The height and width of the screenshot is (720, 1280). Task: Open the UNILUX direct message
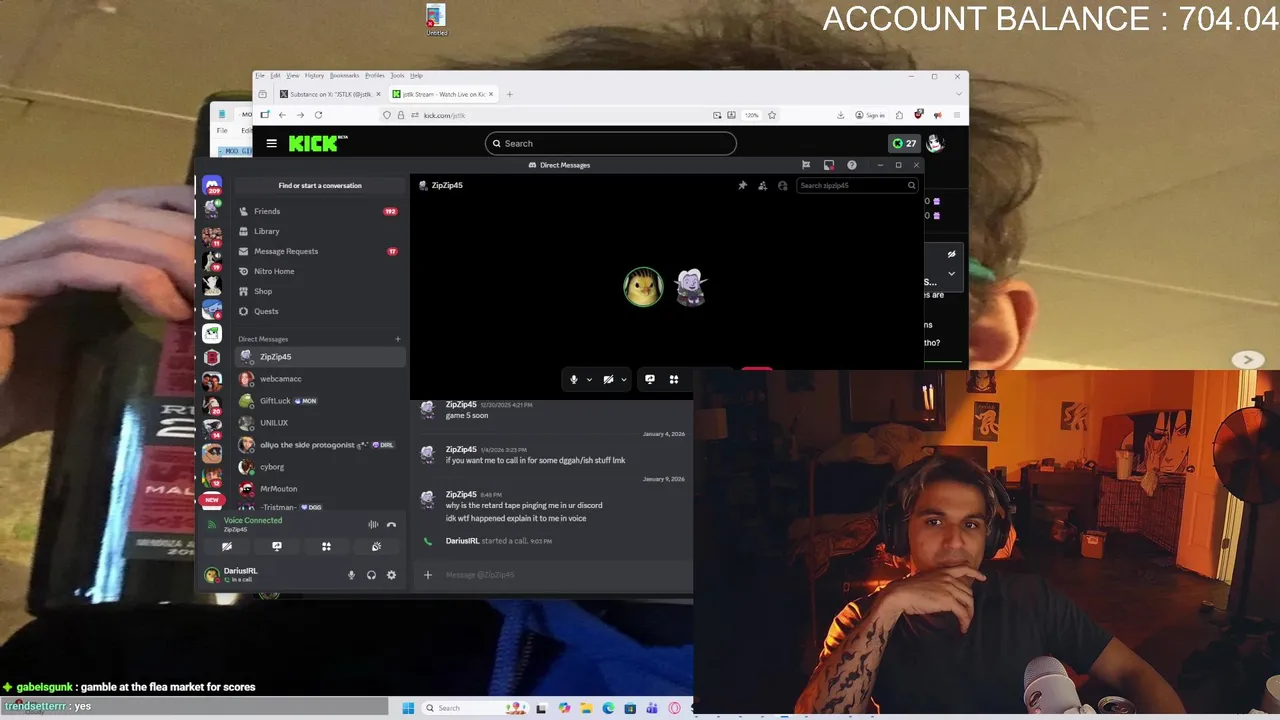320,423
